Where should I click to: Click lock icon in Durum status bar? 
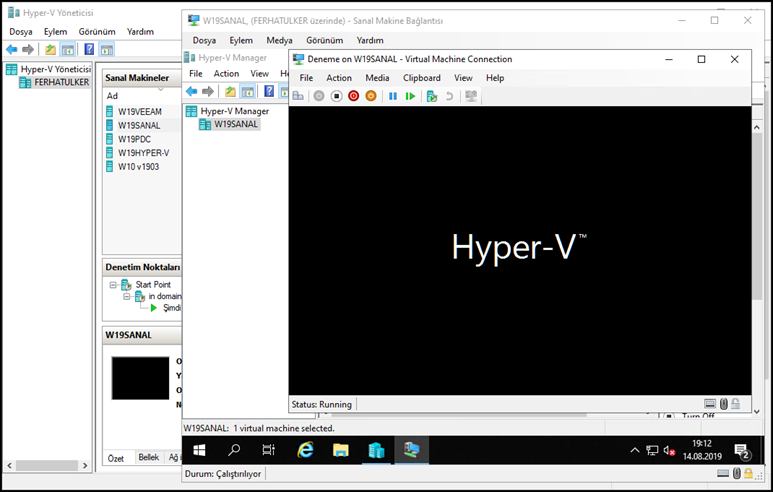coord(748,474)
